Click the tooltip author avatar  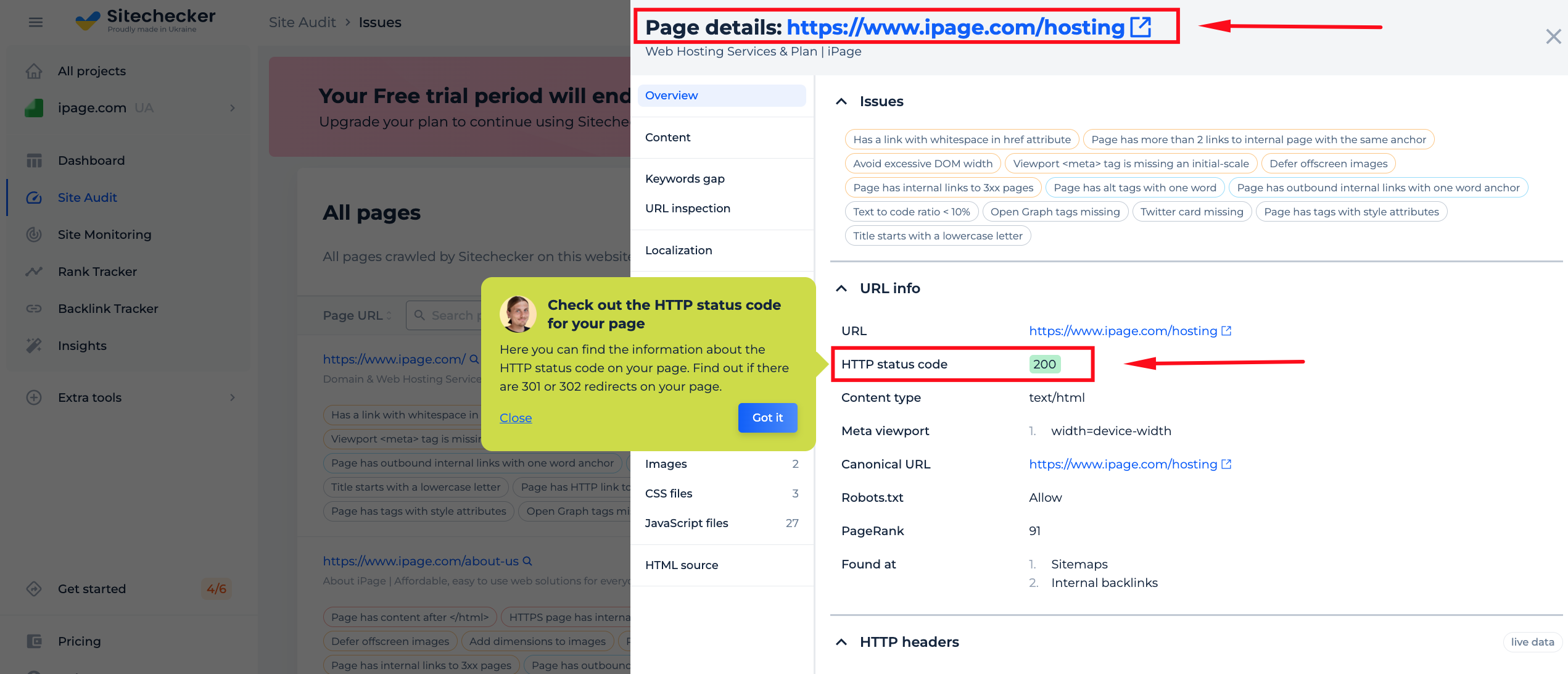(x=518, y=314)
